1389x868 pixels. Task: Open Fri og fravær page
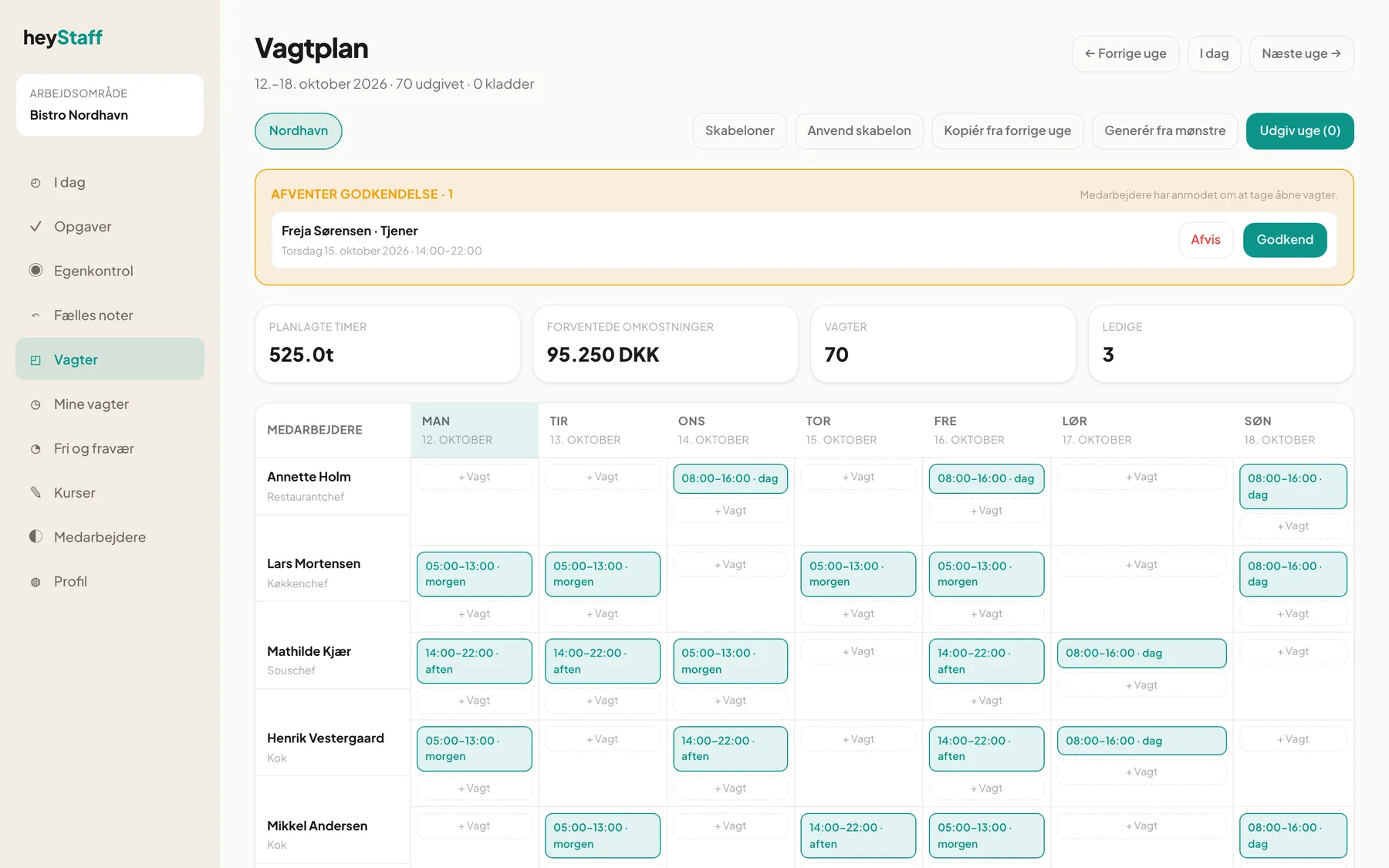pos(110,448)
